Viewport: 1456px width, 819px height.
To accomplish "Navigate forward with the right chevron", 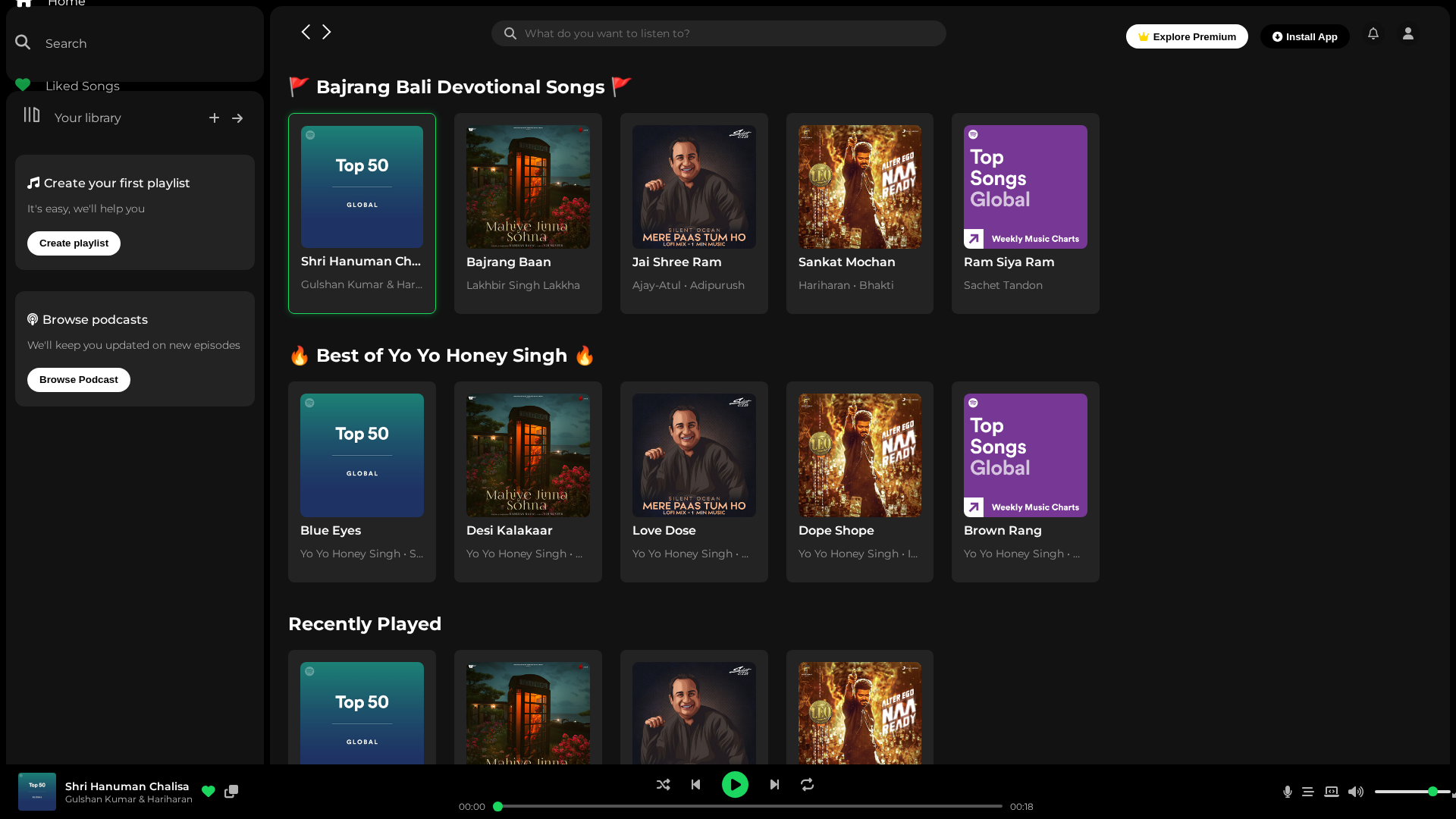I will point(327,32).
